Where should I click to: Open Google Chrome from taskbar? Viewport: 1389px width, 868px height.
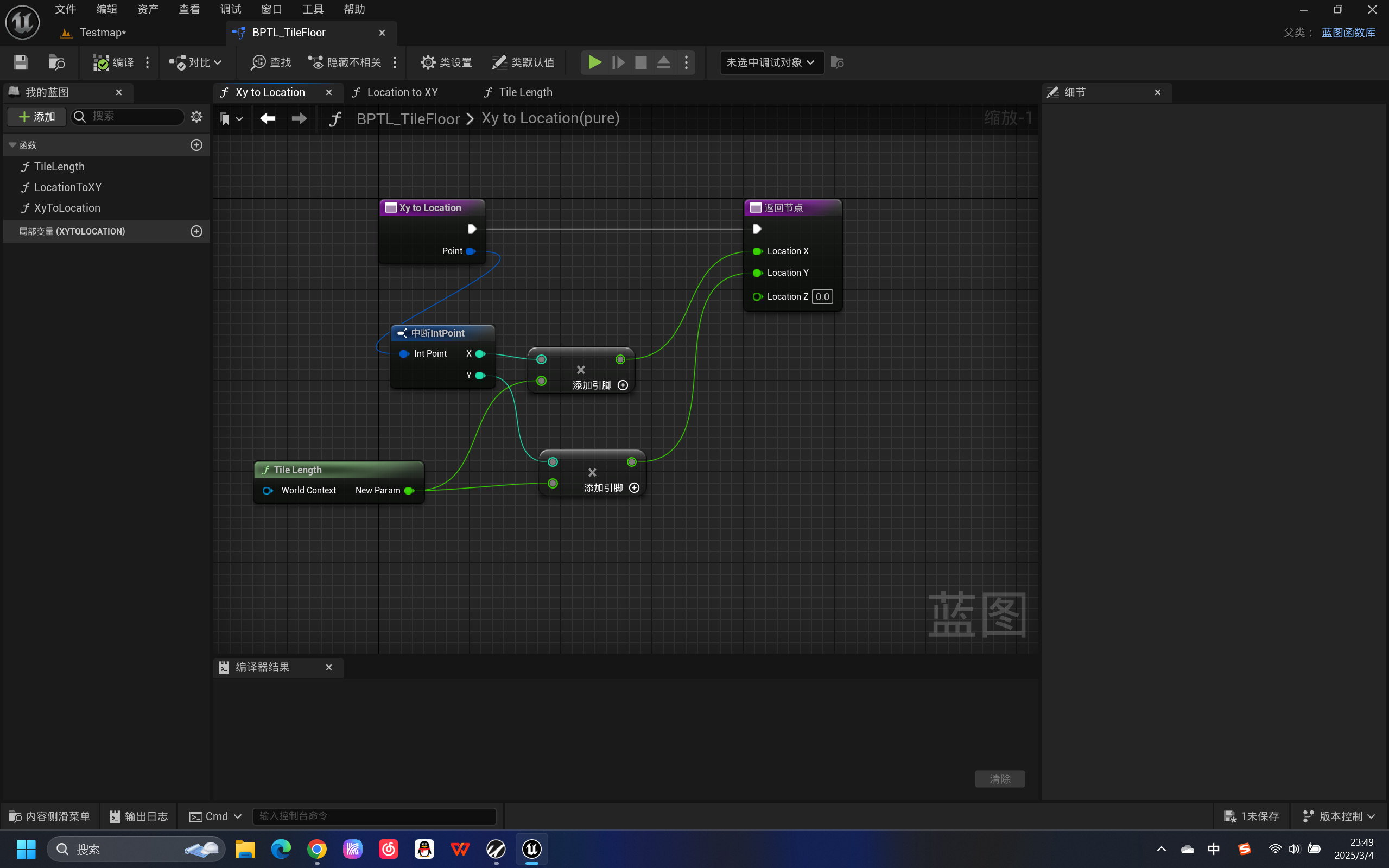[317, 849]
